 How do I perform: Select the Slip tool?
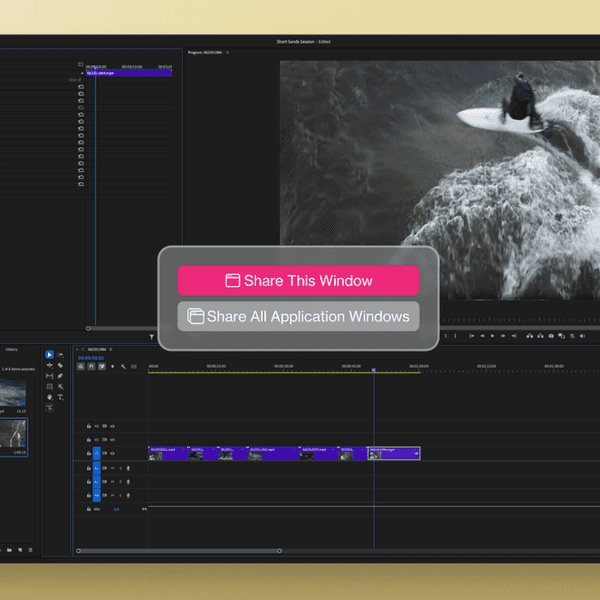(x=49, y=376)
